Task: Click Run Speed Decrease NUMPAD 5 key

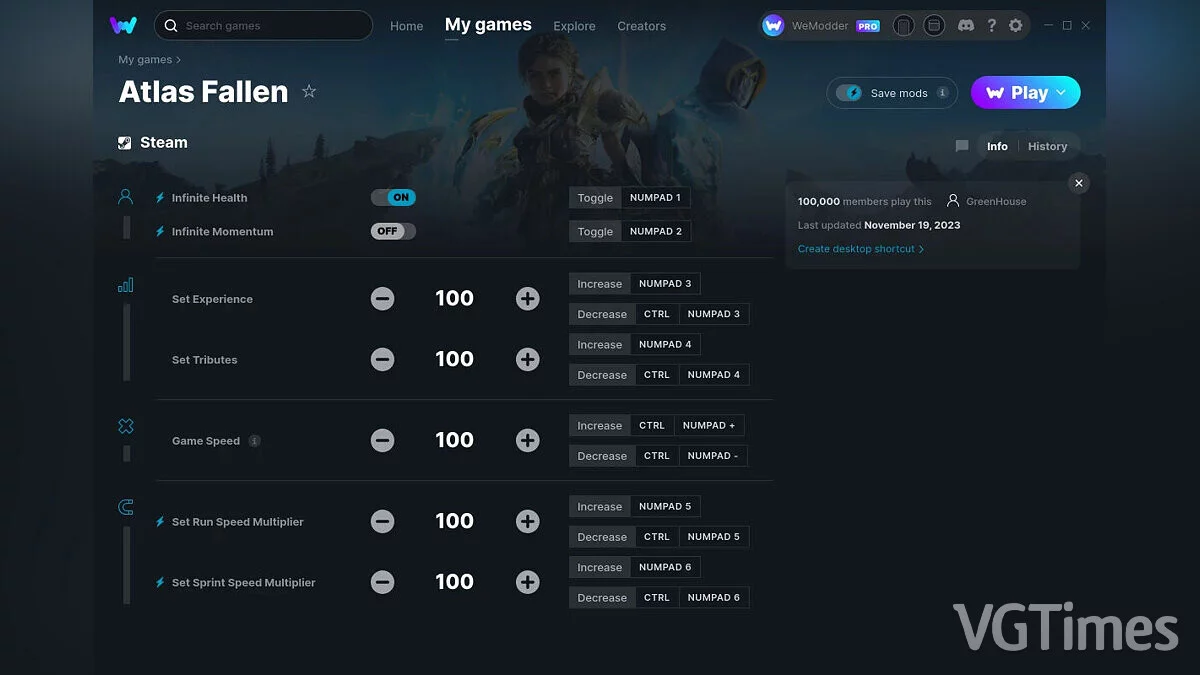Action: click(x=714, y=537)
